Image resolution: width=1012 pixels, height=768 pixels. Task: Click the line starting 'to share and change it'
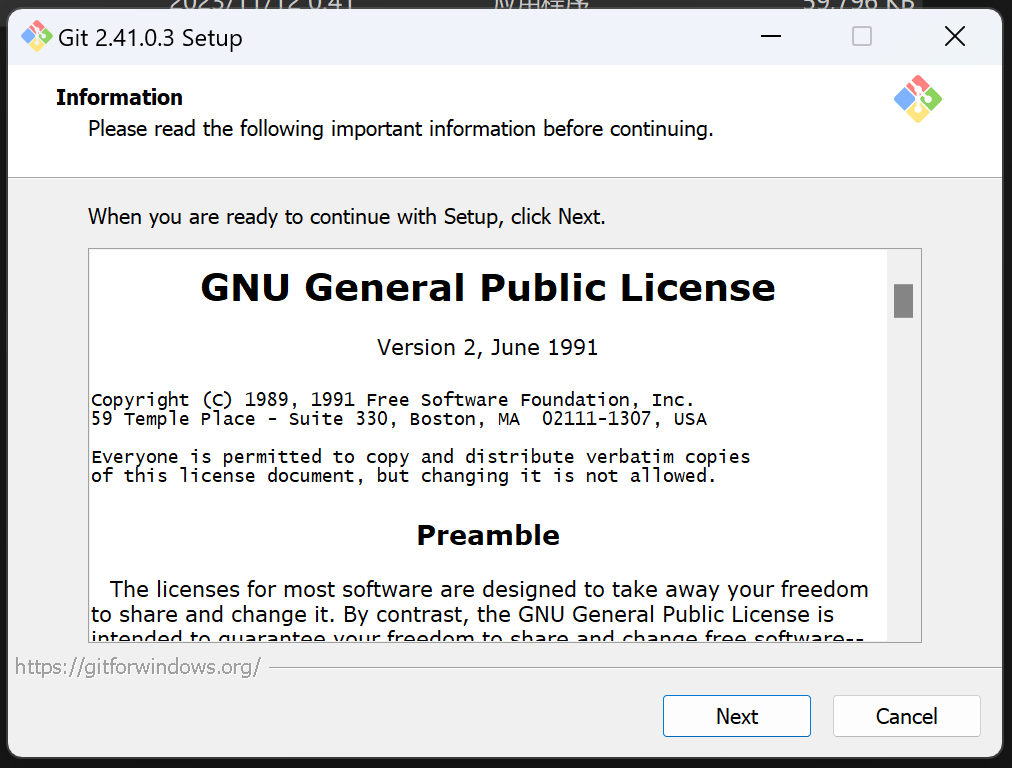462,614
